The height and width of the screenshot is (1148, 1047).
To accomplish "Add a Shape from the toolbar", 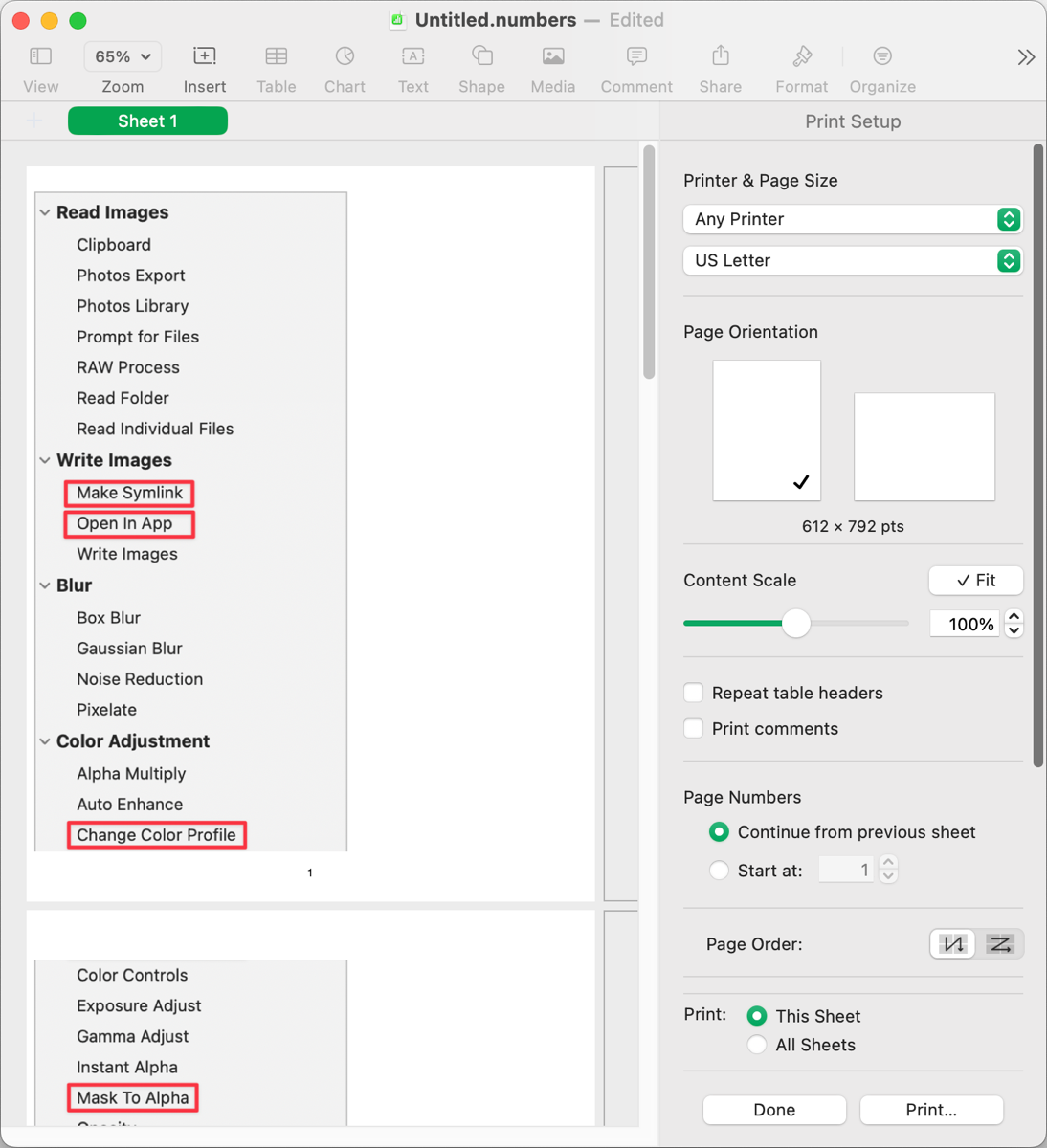I will (481, 57).
